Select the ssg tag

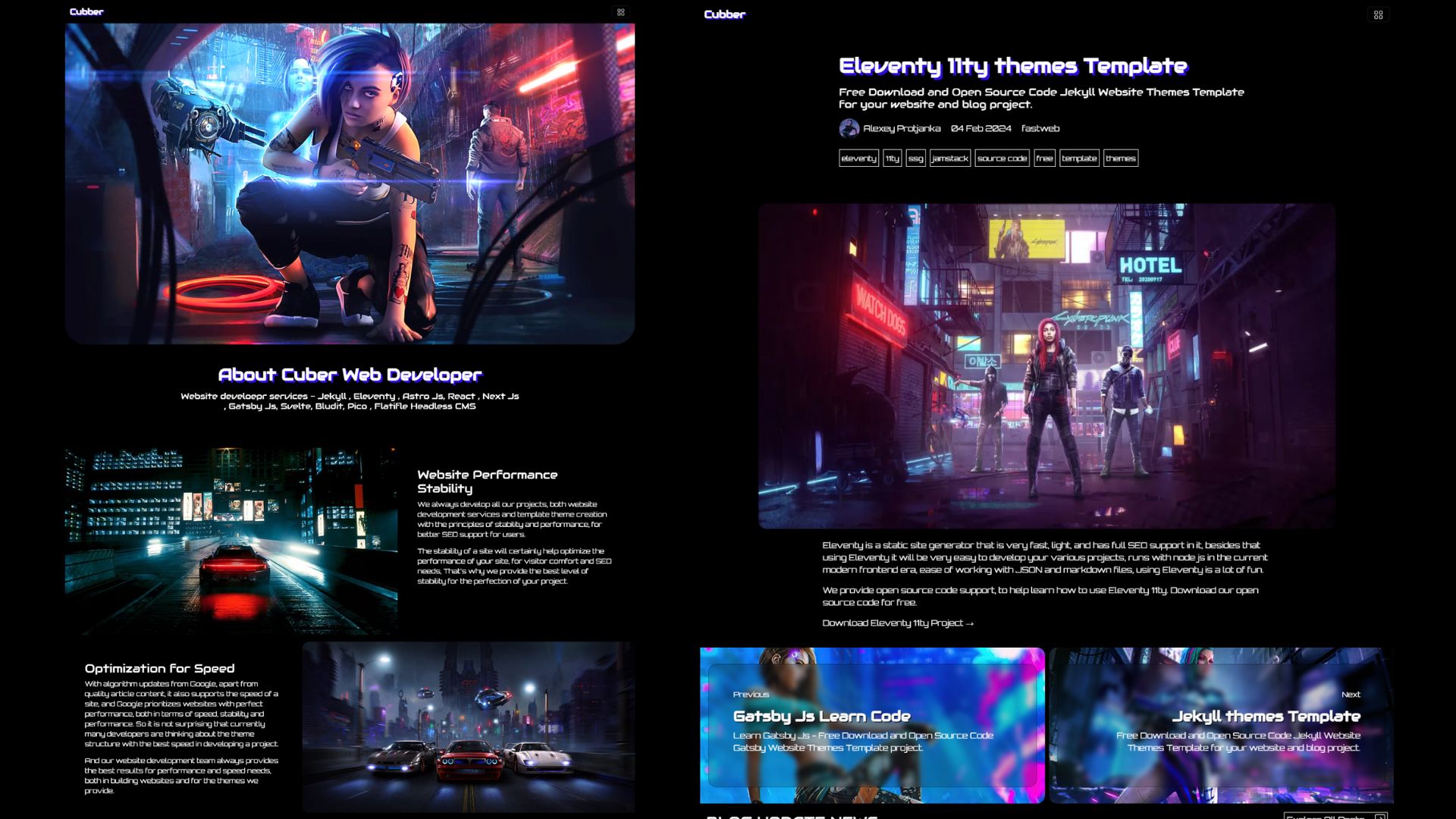(916, 158)
